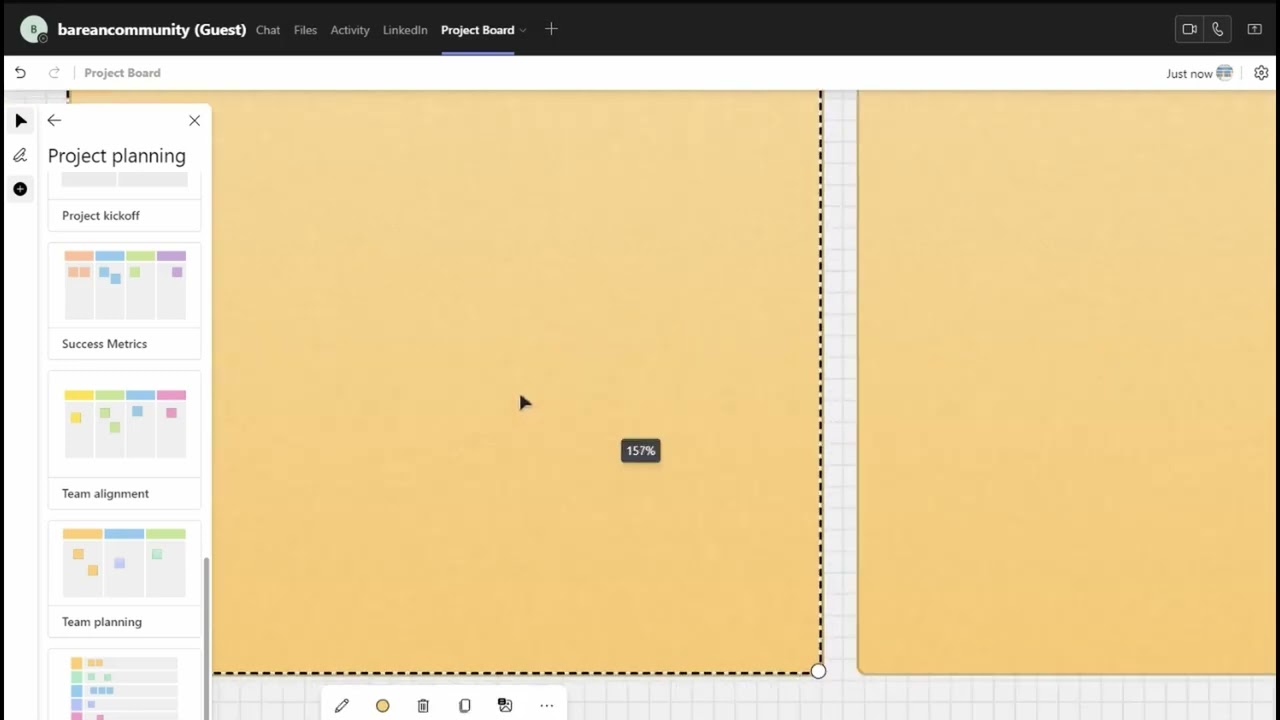Open the create (plus) panel in left toolbar
Image resolution: width=1280 pixels, height=720 pixels.
(20, 189)
